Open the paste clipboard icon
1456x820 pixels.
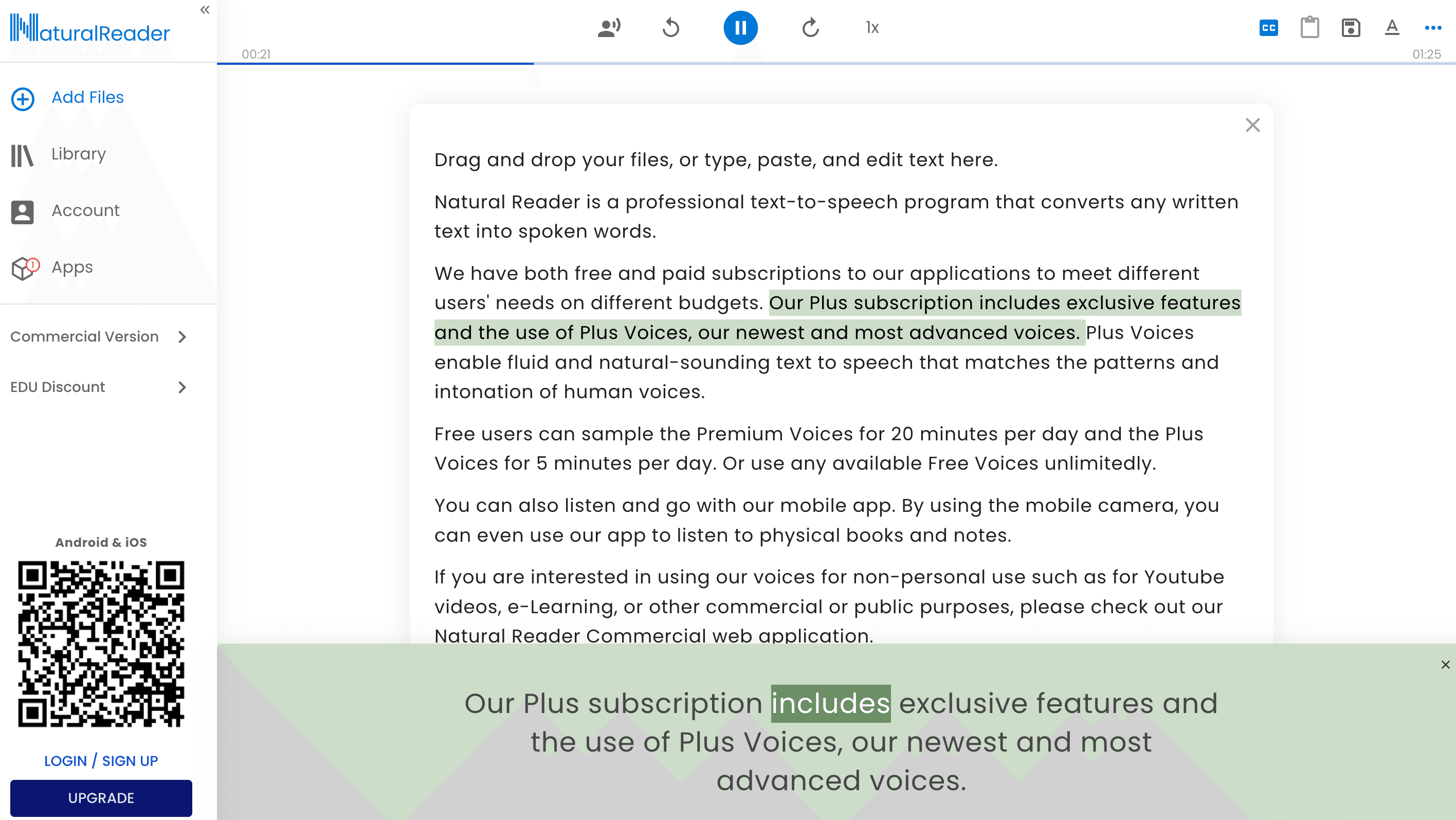(1309, 27)
